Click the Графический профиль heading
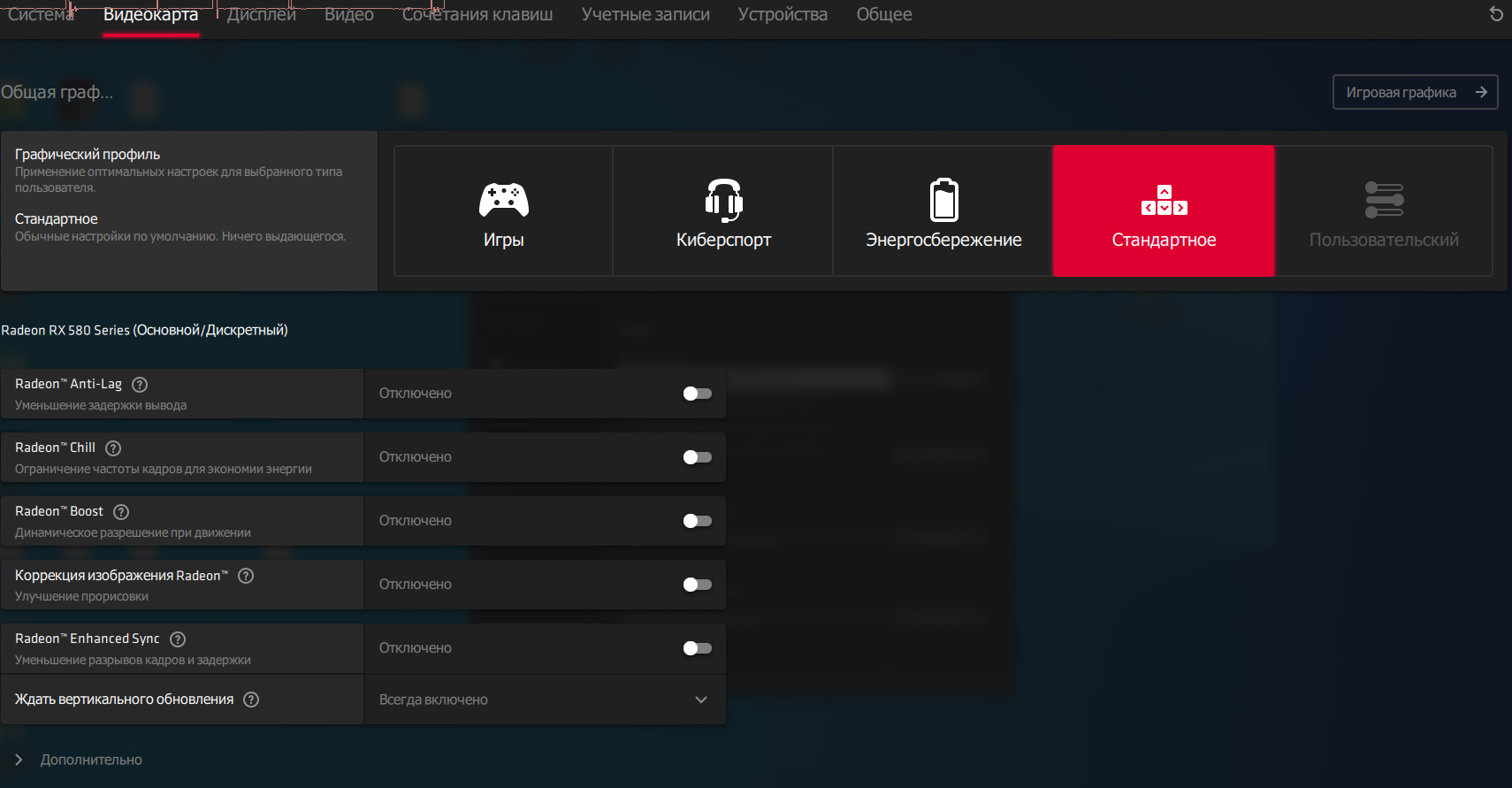This screenshot has height=788, width=1512. point(88,154)
